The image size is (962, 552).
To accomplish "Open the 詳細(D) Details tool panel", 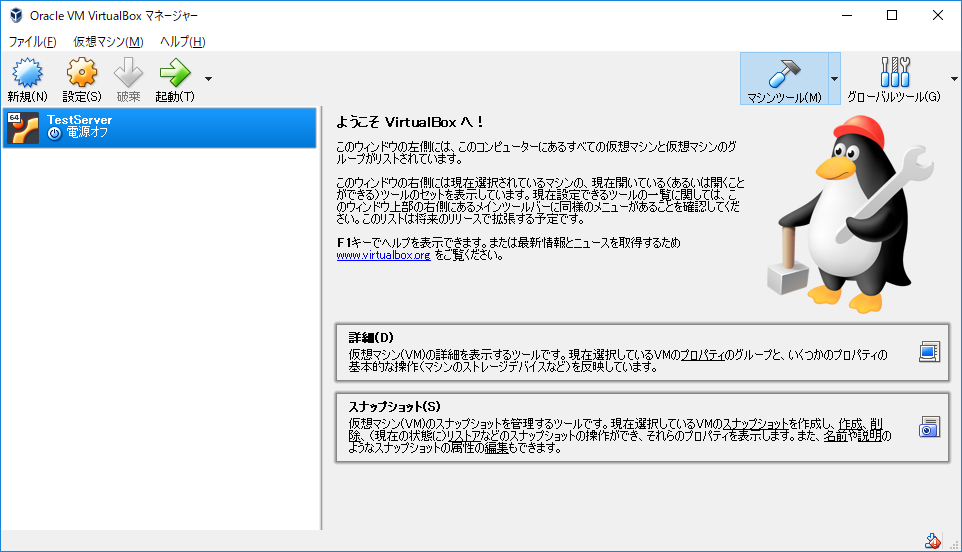I will (x=642, y=353).
